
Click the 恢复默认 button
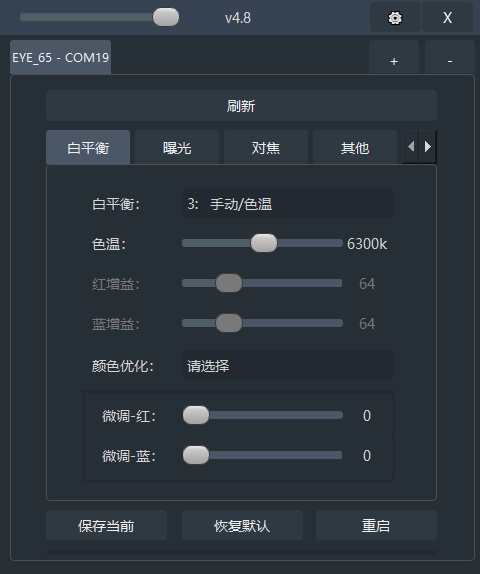pyautogui.click(x=242, y=525)
